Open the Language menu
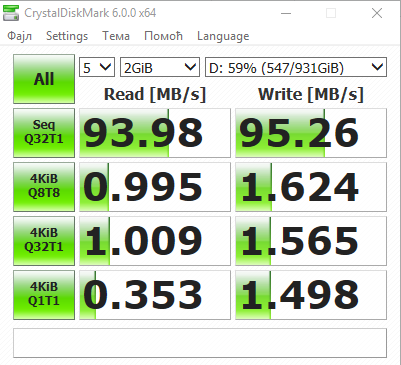The height and width of the screenshot is (365, 401). pos(223,36)
